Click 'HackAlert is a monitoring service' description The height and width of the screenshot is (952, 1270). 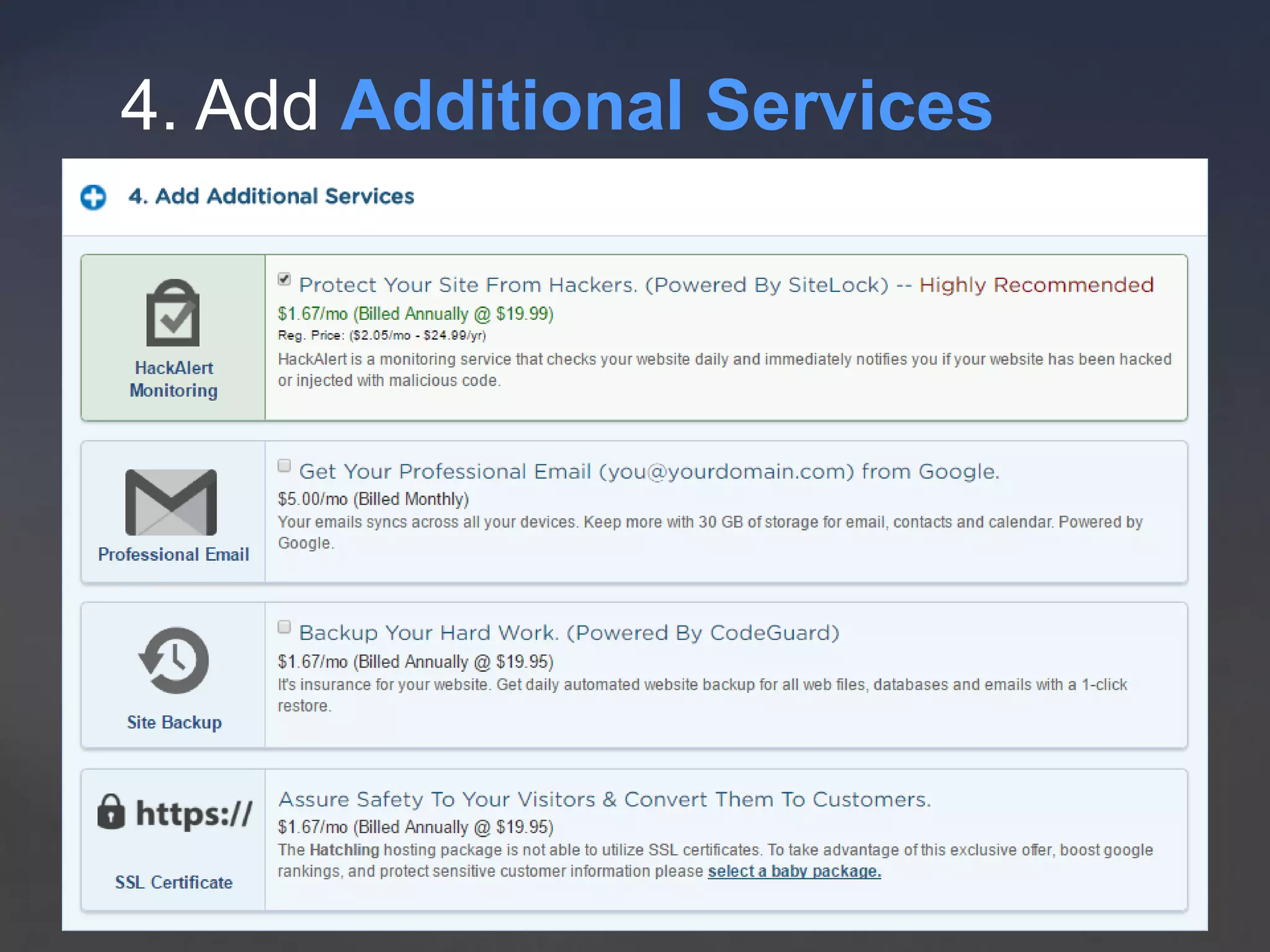[x=724, y=370]
